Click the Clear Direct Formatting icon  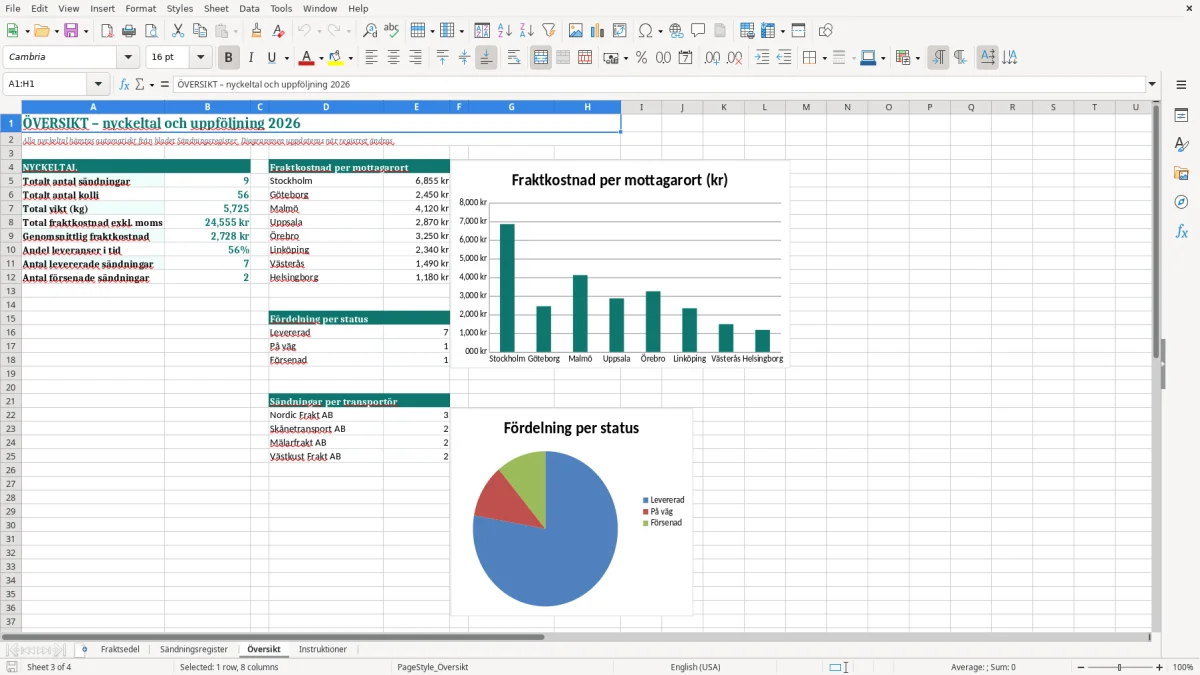point(278,31)
